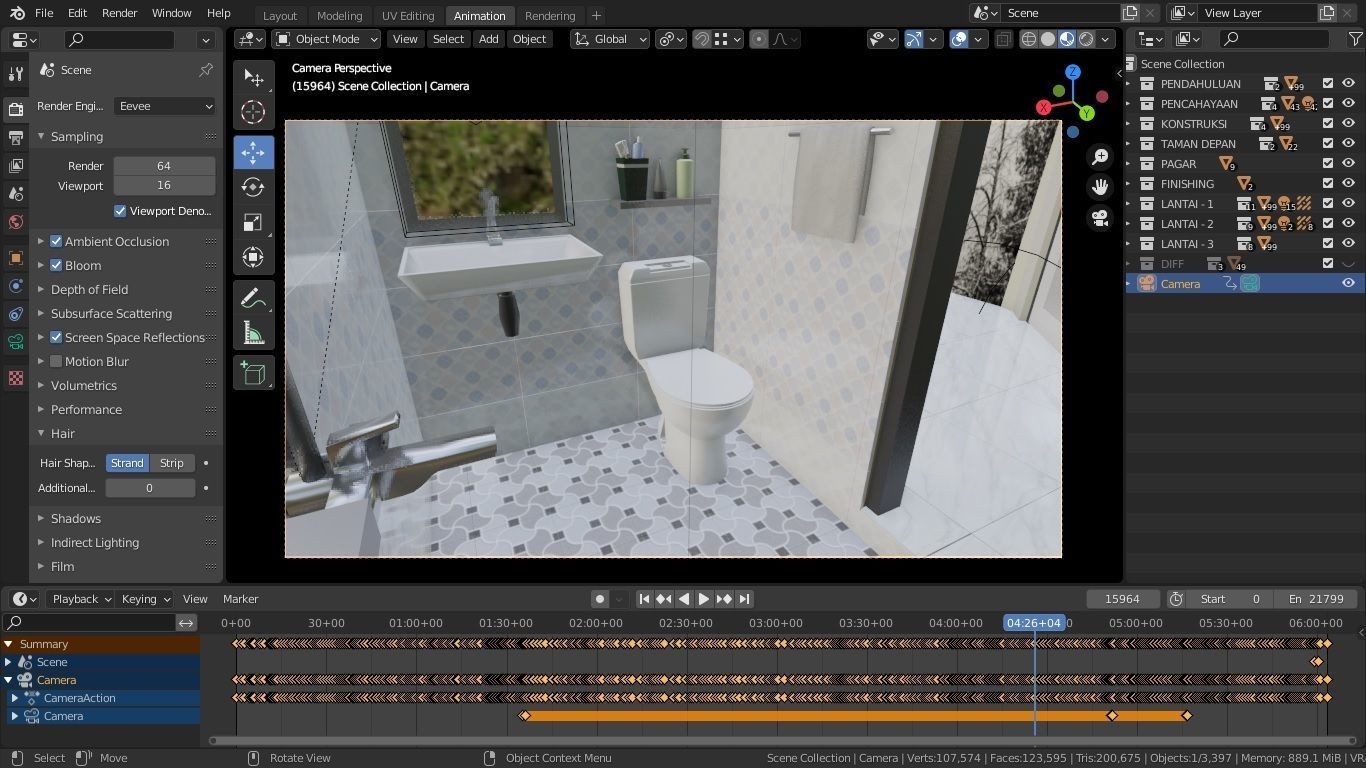This screenshot has width=1366, height=768.
Task: Select the Cursor tool in viewport toolbar
Action: (253, 113)
